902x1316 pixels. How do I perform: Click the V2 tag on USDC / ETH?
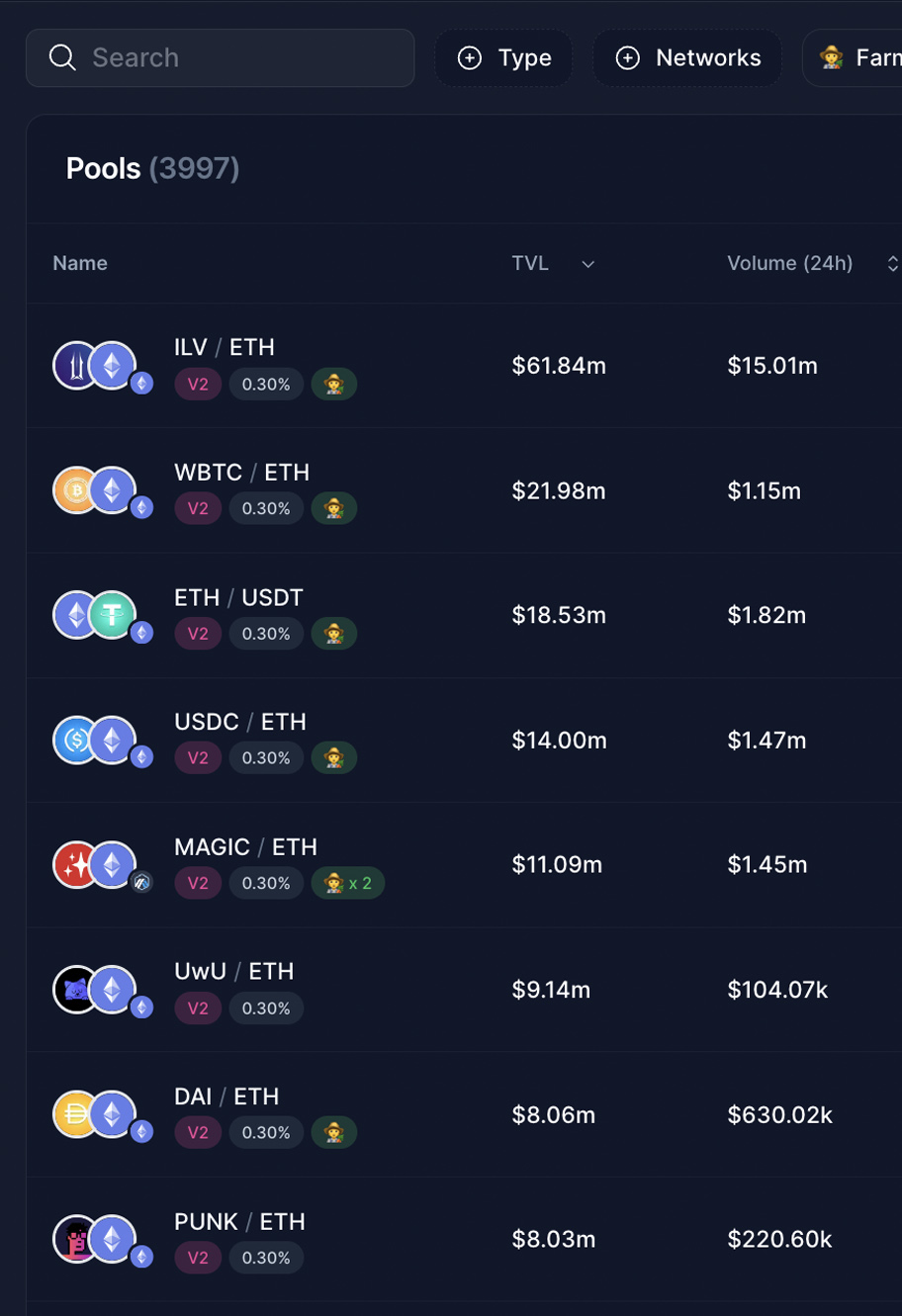point(198,758)
